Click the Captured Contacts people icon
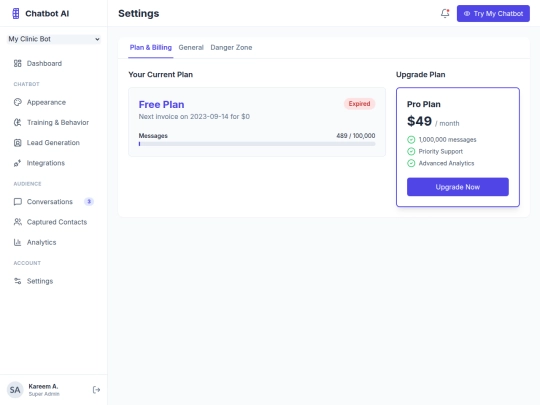 (18, 222)
